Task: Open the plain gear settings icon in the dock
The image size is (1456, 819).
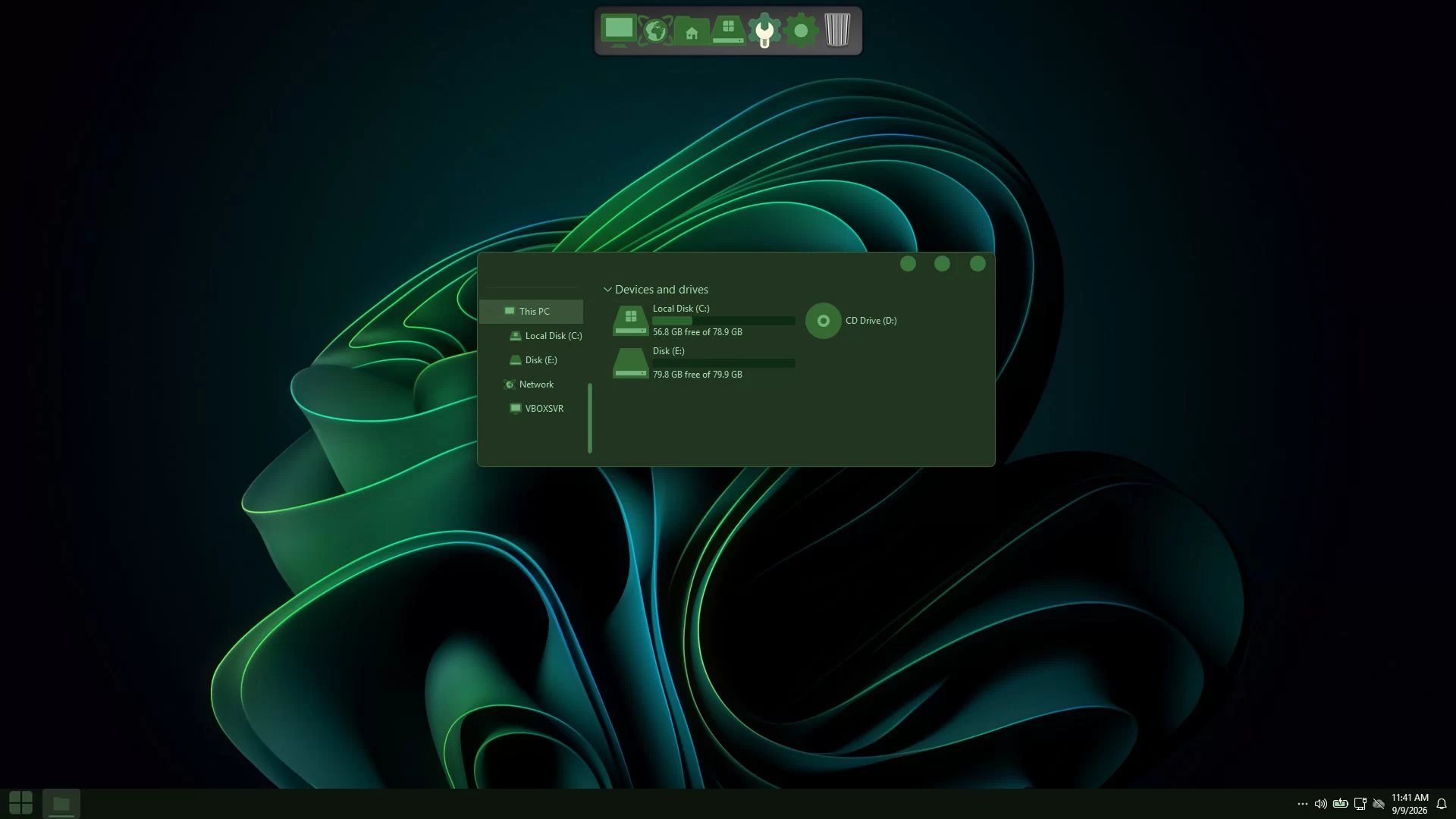Action: [x=801, y=31]
